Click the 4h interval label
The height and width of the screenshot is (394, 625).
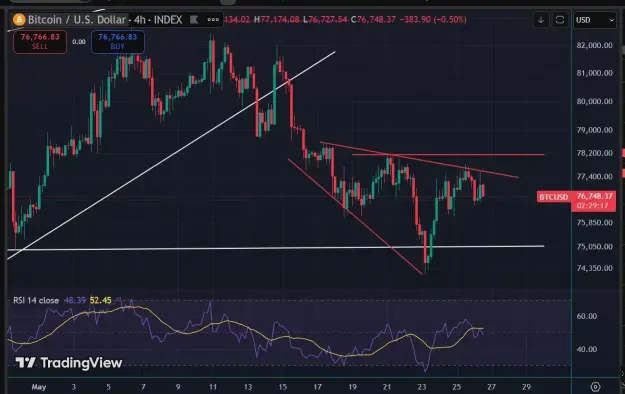coord(140,20)
